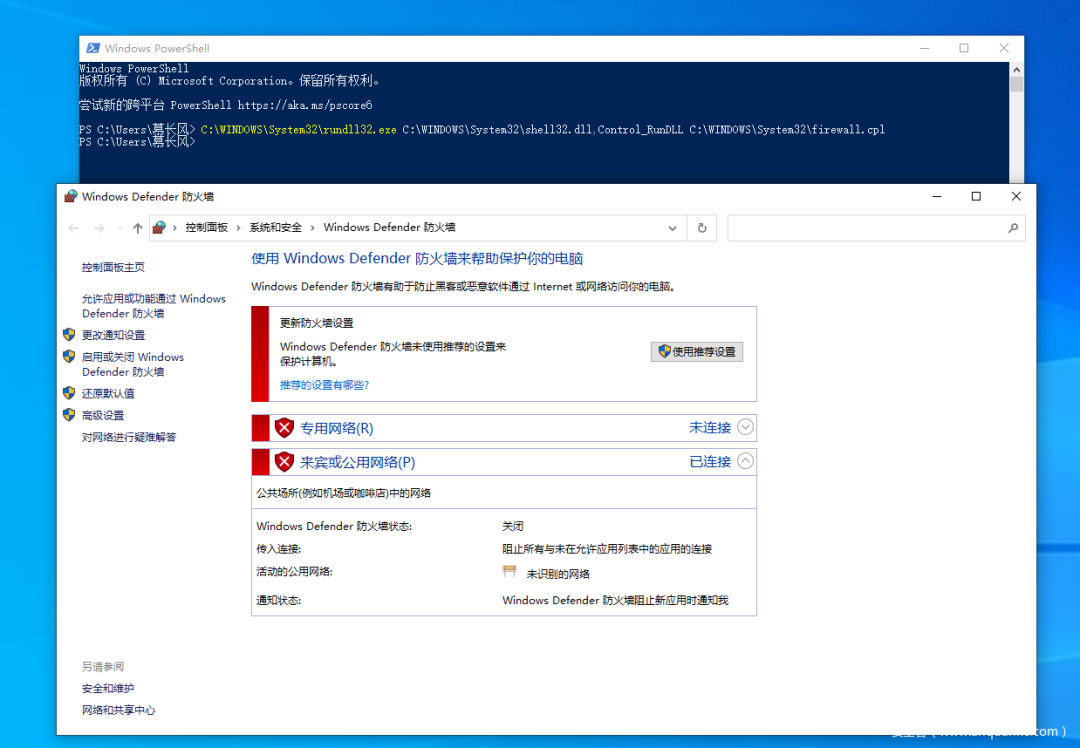Click the PowerShell vertical scrollbar thumb
Image resolution: width=1080 pixels, height=748 pixels.
tap(1017, 84)
